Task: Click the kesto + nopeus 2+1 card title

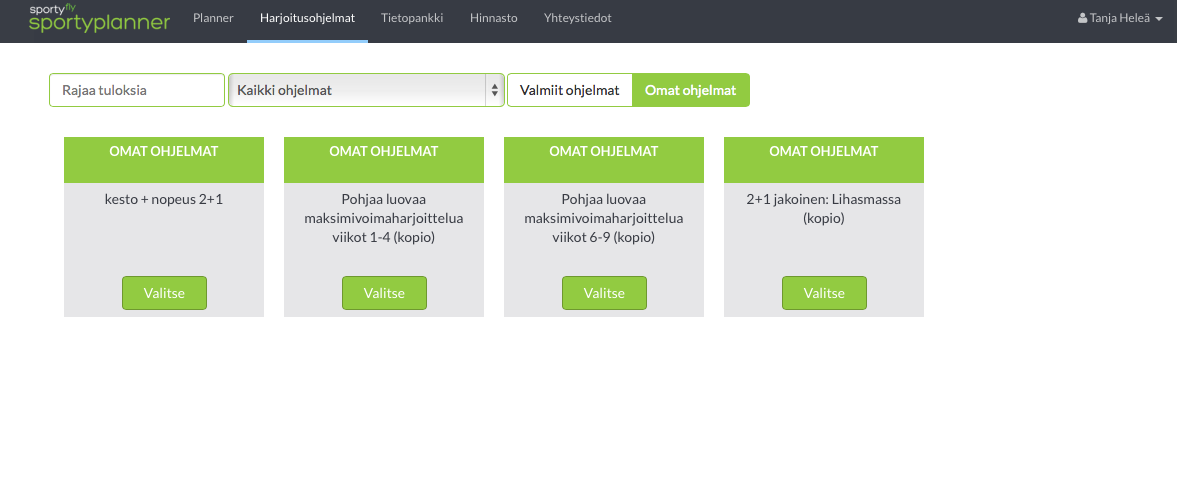Action: click(164, 200)
